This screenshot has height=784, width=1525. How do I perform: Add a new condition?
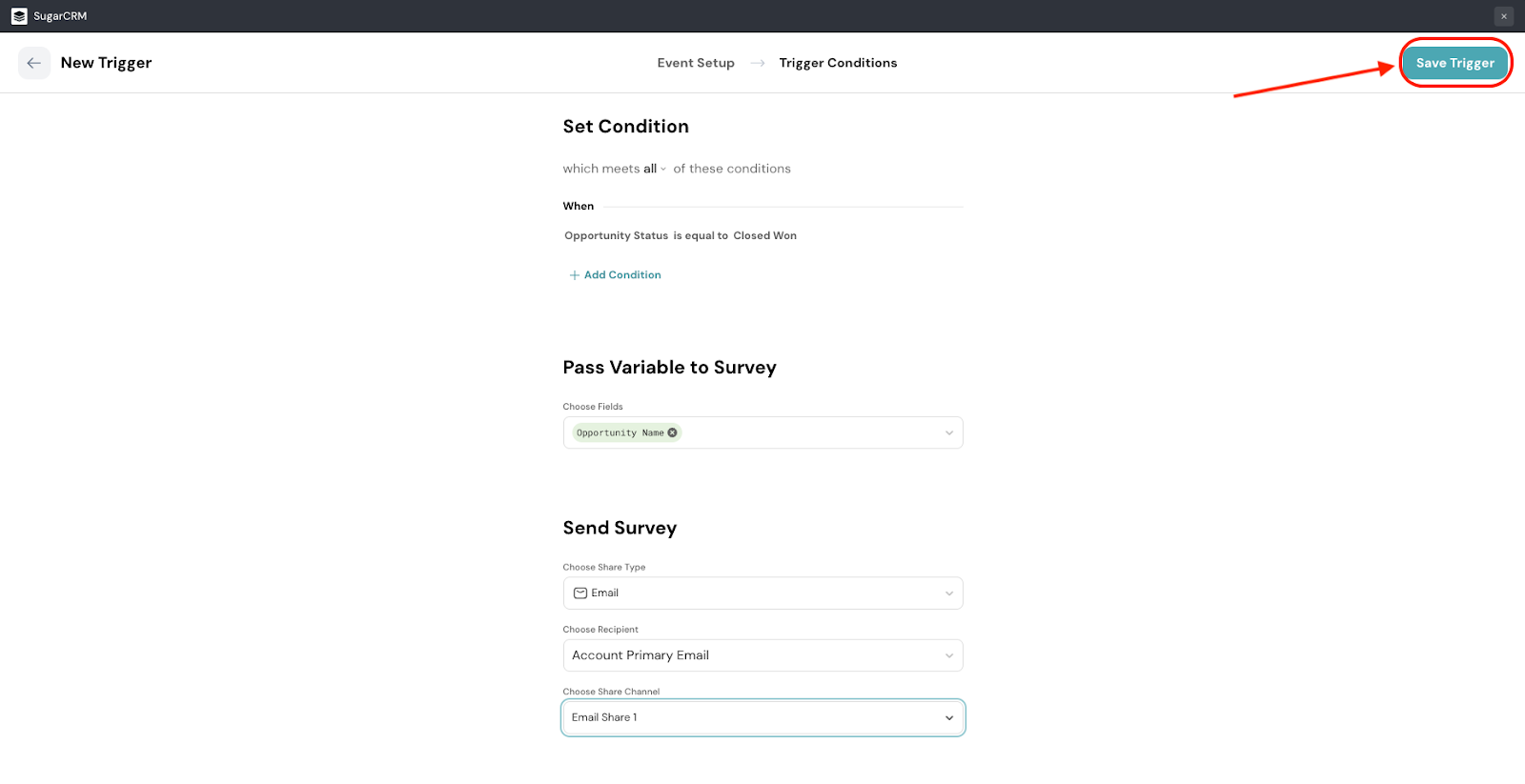tap(621, 275)
